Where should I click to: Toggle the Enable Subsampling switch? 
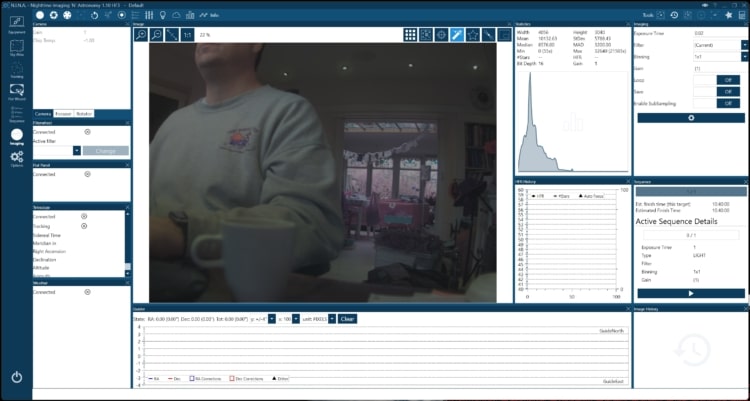pyautogui.click(x=717, y=103)
